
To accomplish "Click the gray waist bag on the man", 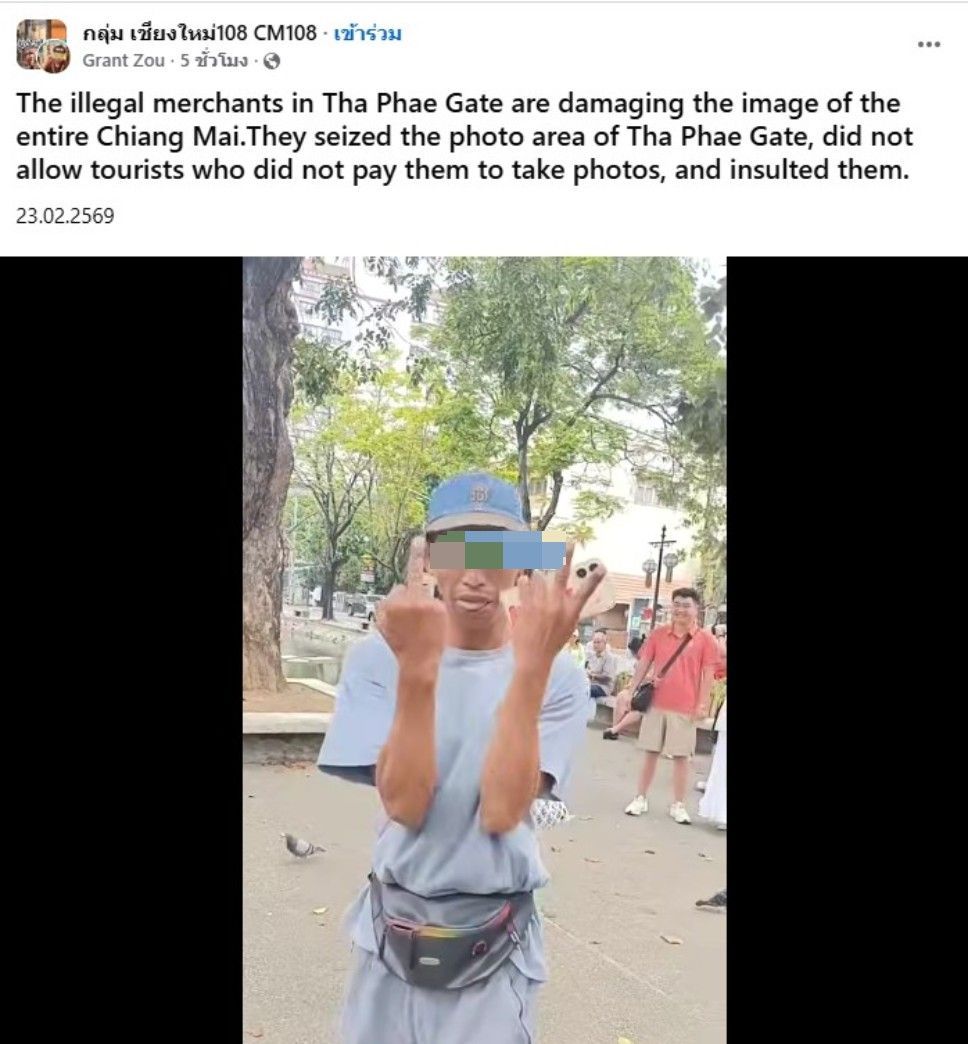I will click(451, 933).
